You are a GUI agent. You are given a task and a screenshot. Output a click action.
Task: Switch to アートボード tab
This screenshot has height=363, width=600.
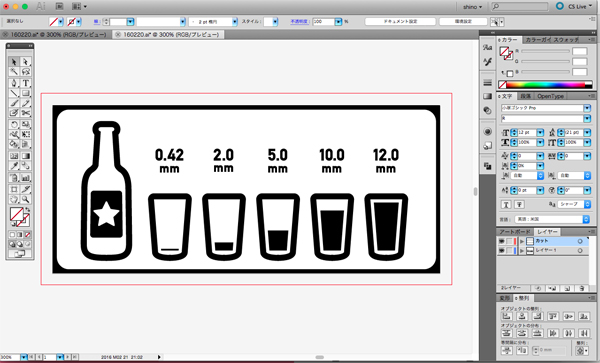(515, 232)
